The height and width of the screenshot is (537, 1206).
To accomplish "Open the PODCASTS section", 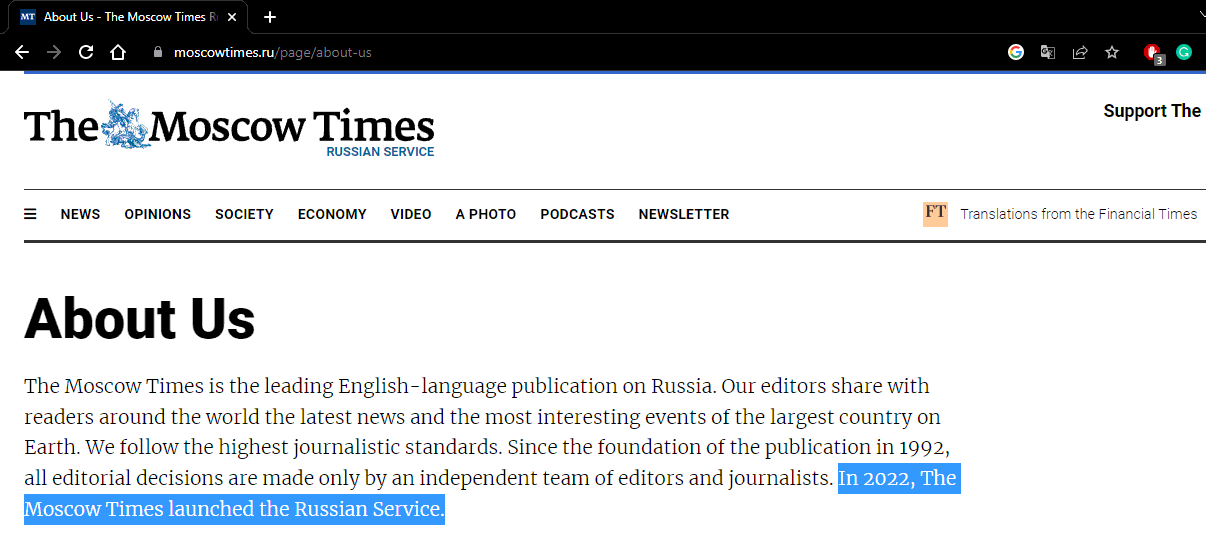I will [x=577, y=214].
